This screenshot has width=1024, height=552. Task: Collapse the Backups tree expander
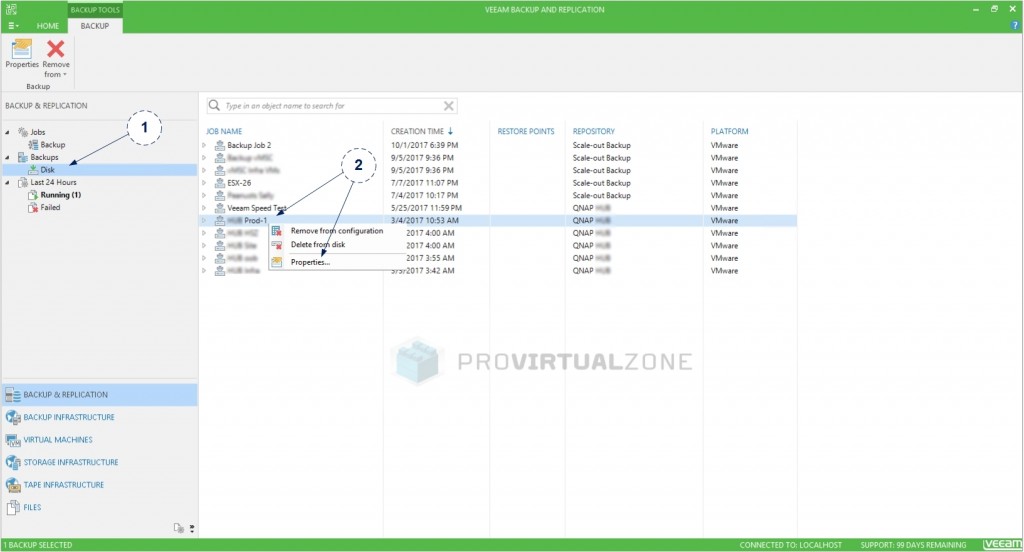point(8,157)
